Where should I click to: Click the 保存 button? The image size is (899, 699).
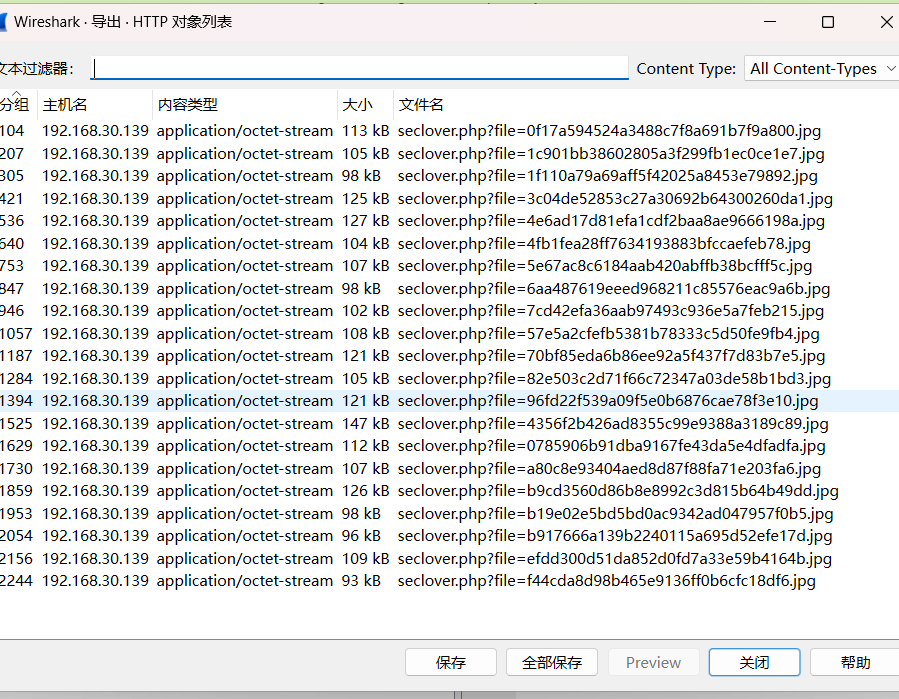(x=450, y=662)
